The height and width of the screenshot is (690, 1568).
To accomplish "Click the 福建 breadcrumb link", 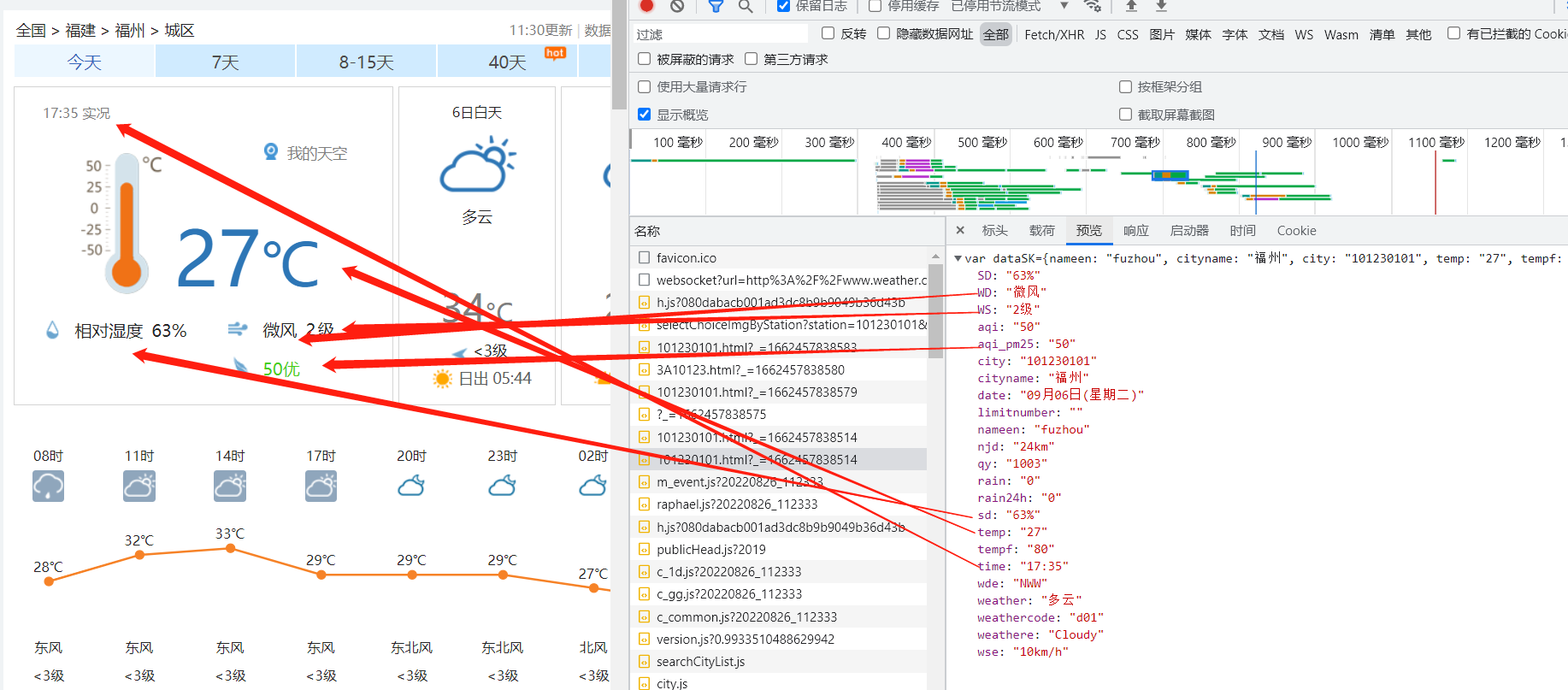I will tap(80, 31).
